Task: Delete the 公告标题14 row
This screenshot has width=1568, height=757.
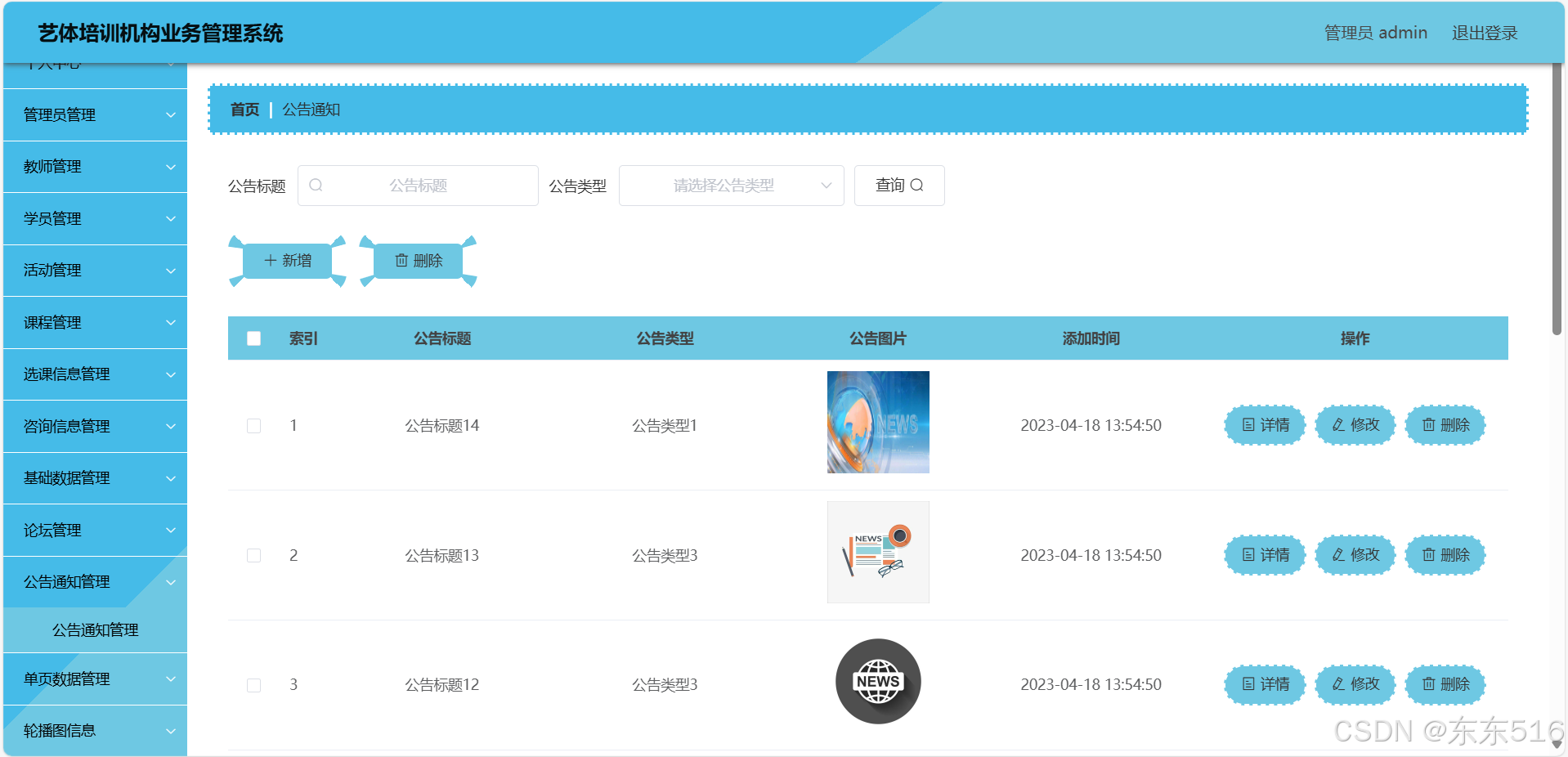Action: click(1445, 425)
